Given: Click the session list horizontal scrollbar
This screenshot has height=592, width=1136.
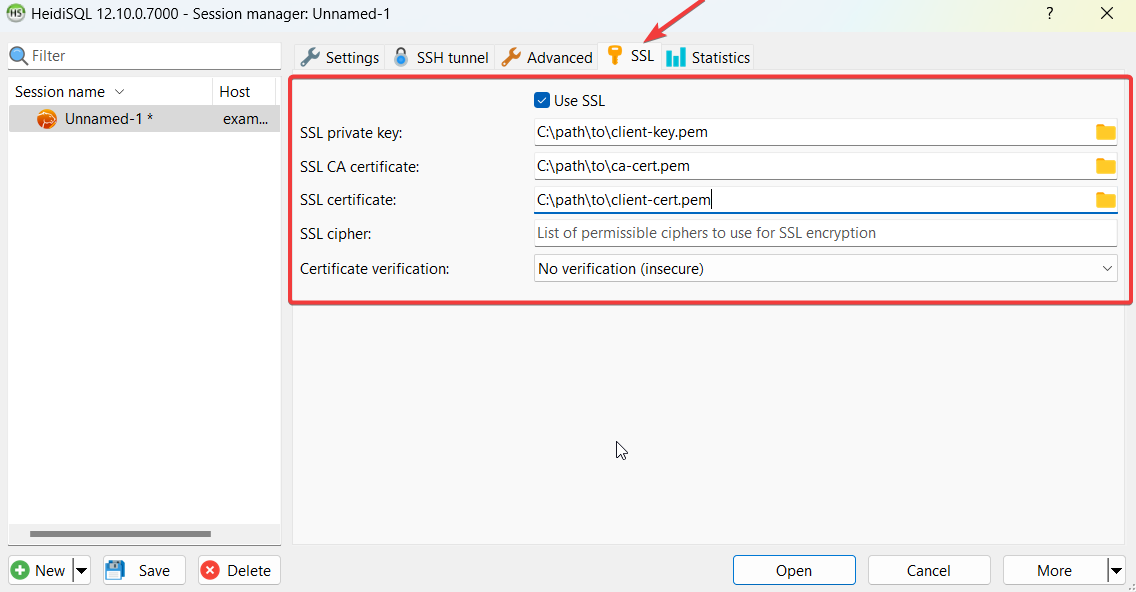Looking at the screenshot, I should point(120,534).
